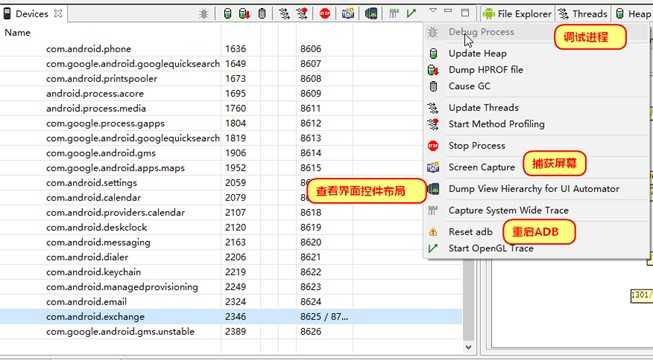Choose Dump View Hierarchy for UI Automator

pyautogui.click(x=533, y=189)
